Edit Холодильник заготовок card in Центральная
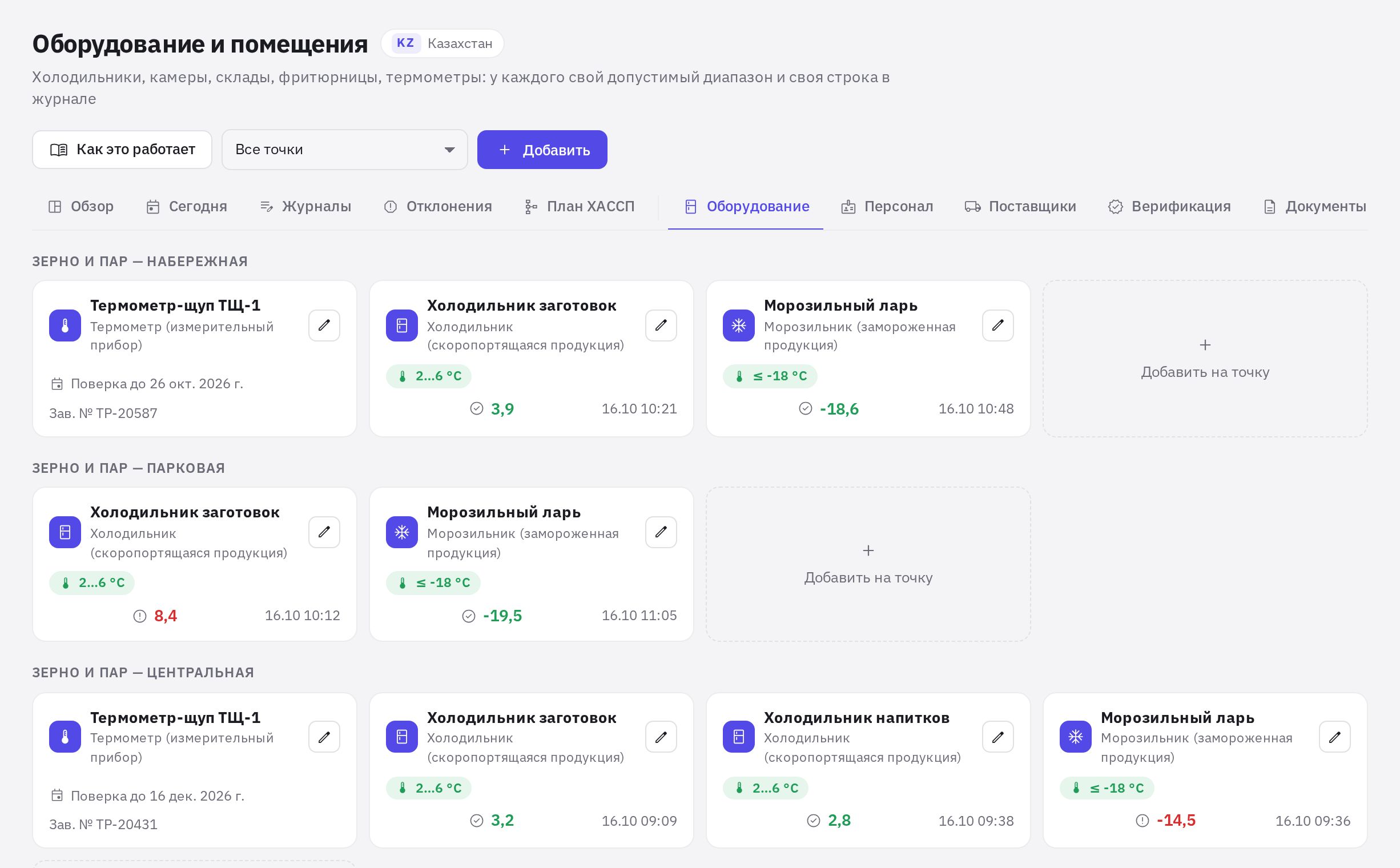Viewport: 1400px width, 868px height. point(661,737)
